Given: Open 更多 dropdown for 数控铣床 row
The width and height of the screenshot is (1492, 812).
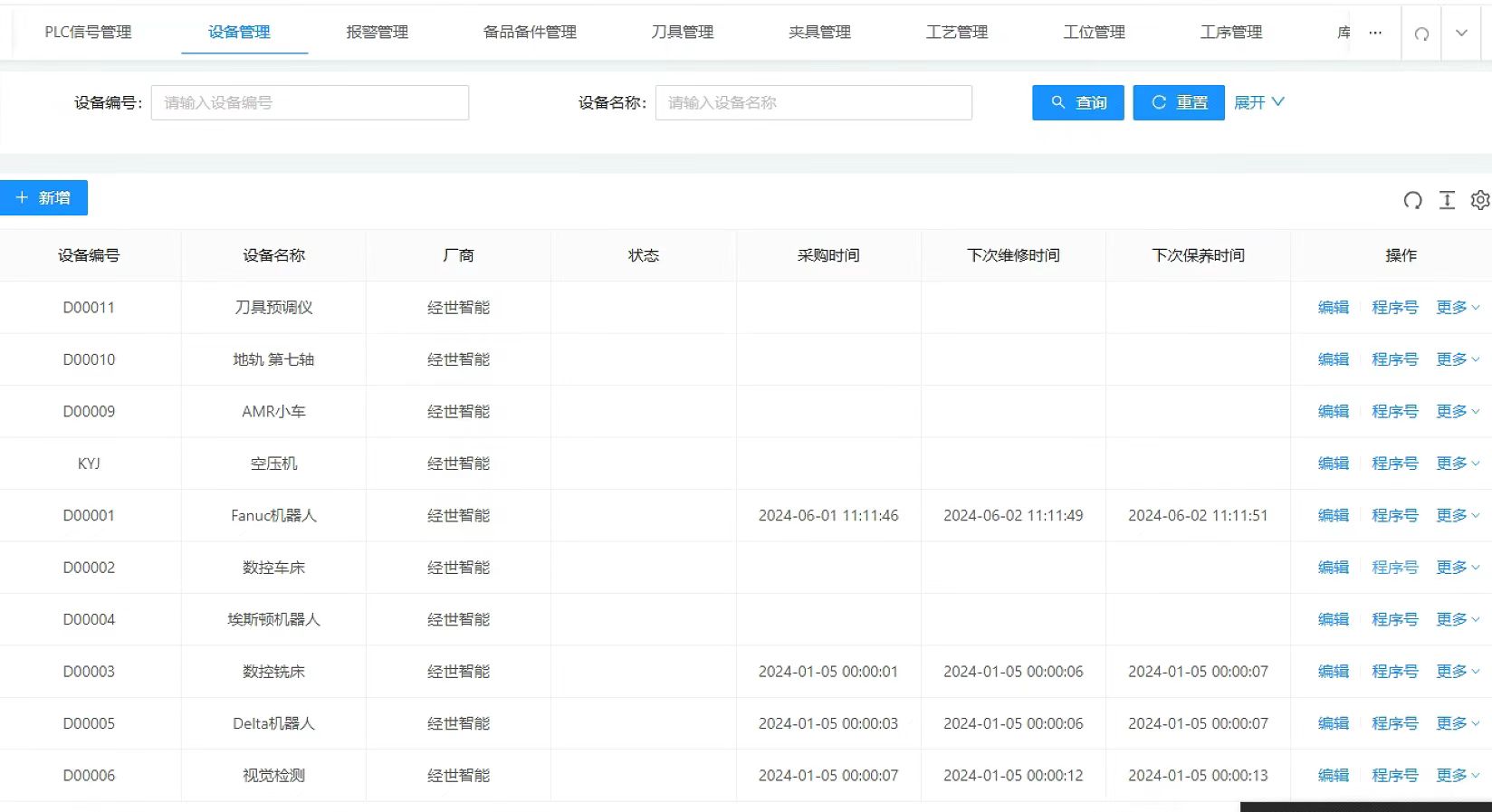Looking at the screenshot, I should (x=1458, y=672).
